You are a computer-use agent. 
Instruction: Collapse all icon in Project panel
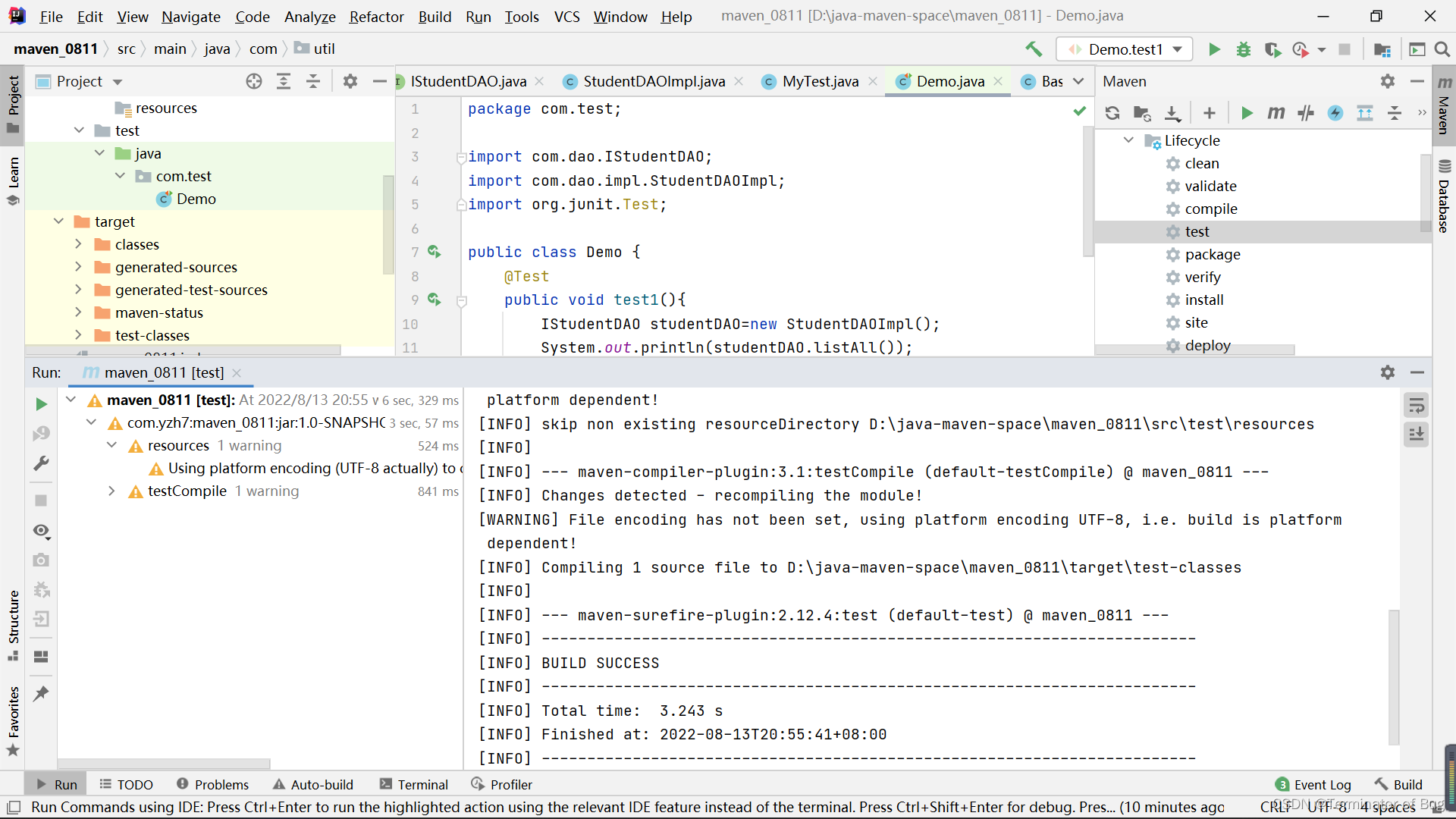pos(313,81)
